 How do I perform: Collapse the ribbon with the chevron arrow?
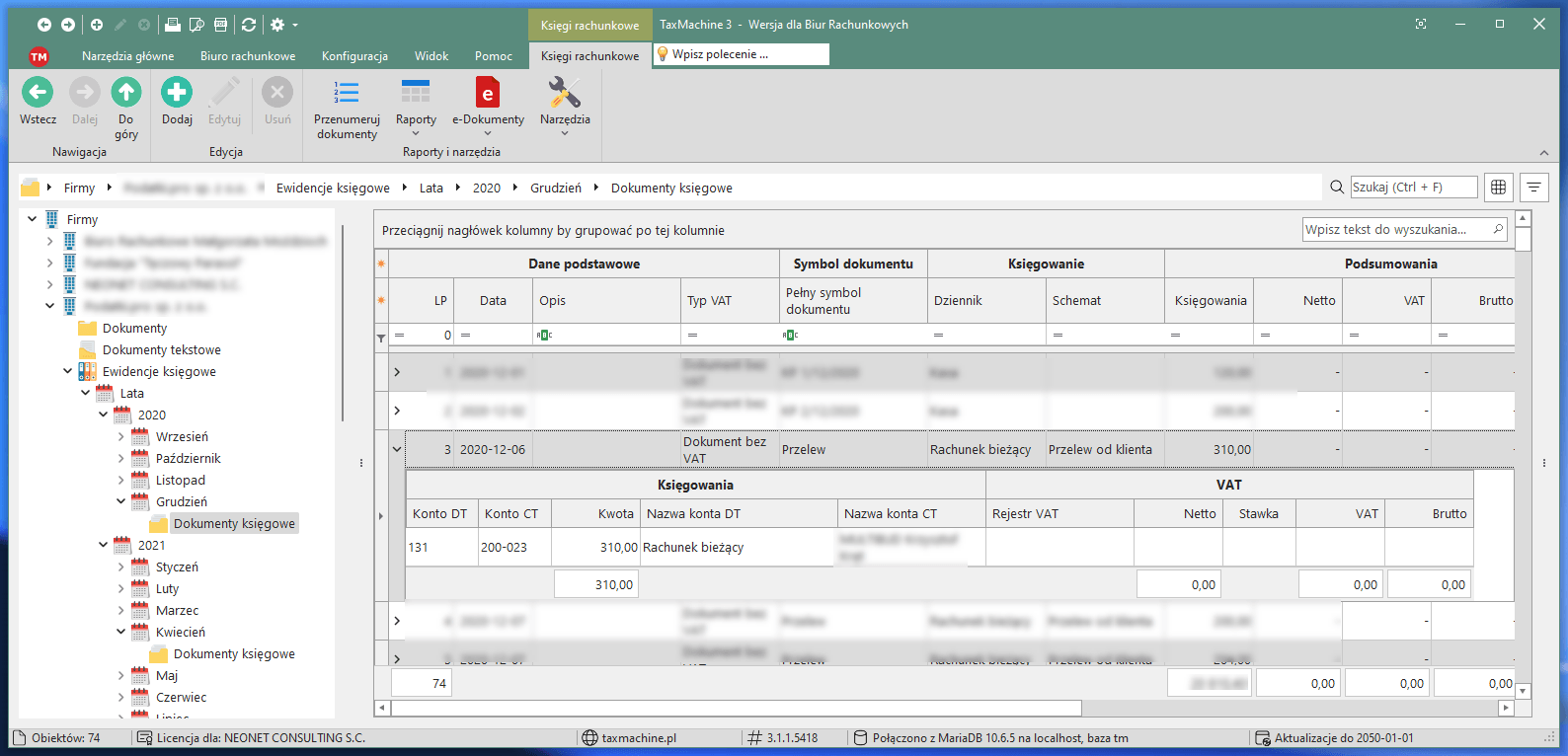click(x=1543, y=153)
